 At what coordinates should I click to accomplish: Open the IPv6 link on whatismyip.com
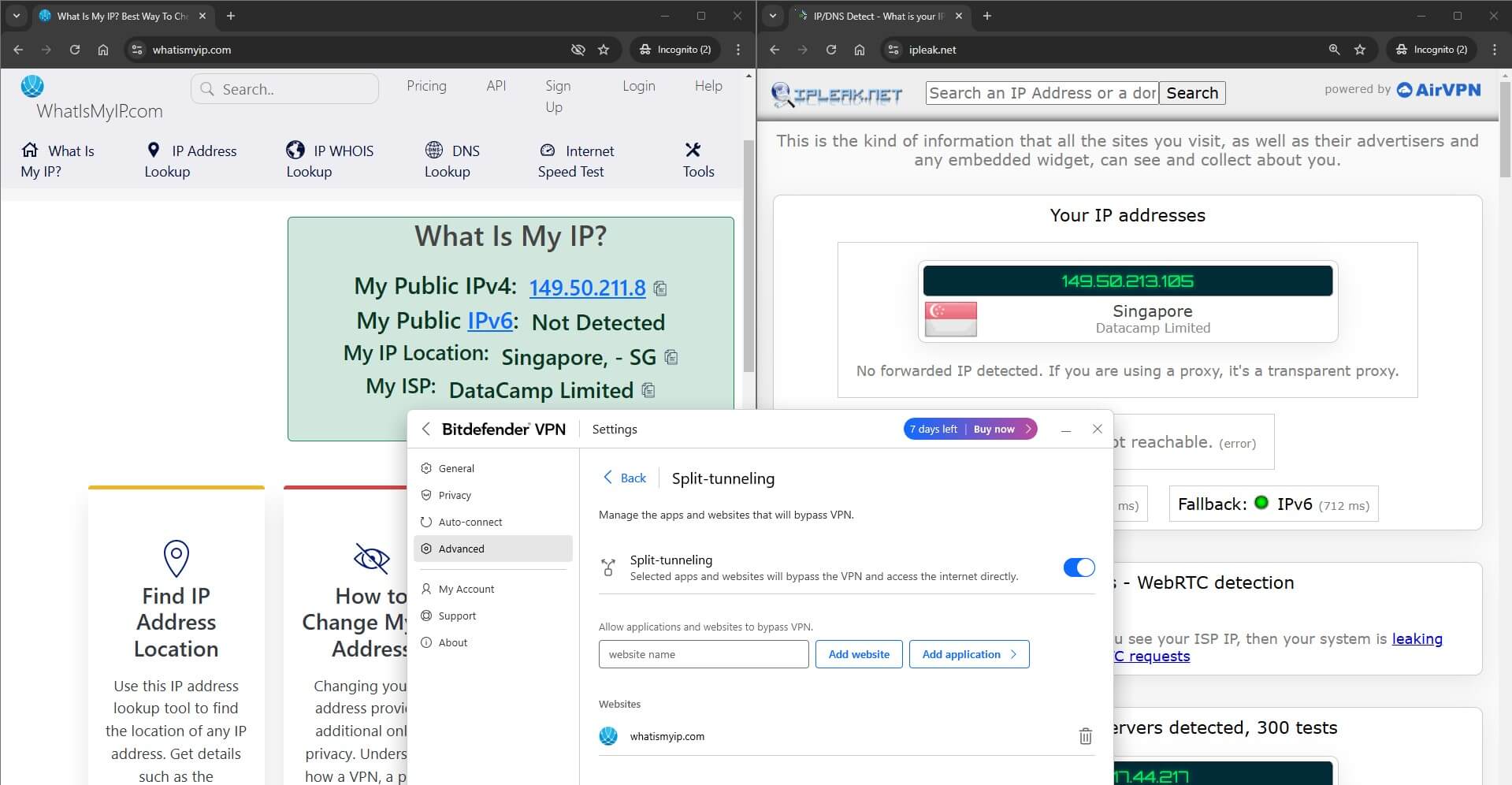click(489, 321)
